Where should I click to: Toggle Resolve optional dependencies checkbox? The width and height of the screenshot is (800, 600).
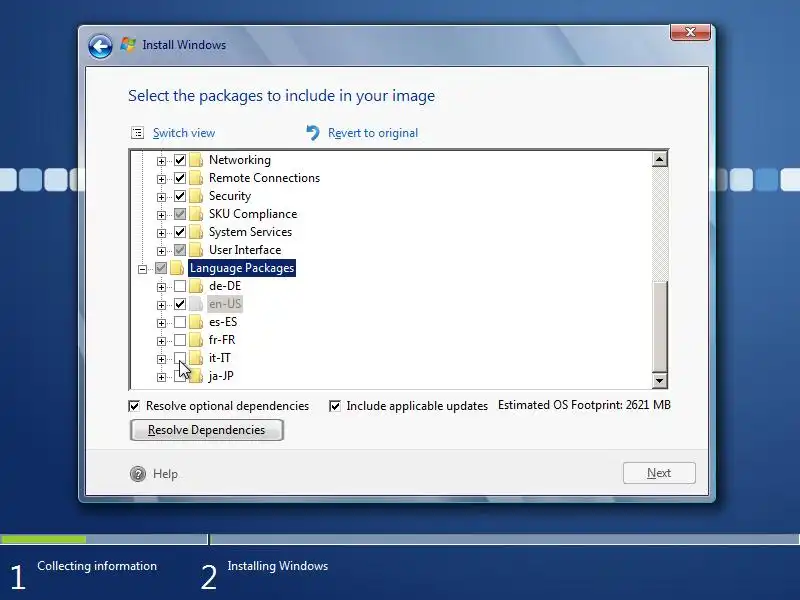(134, 406)
